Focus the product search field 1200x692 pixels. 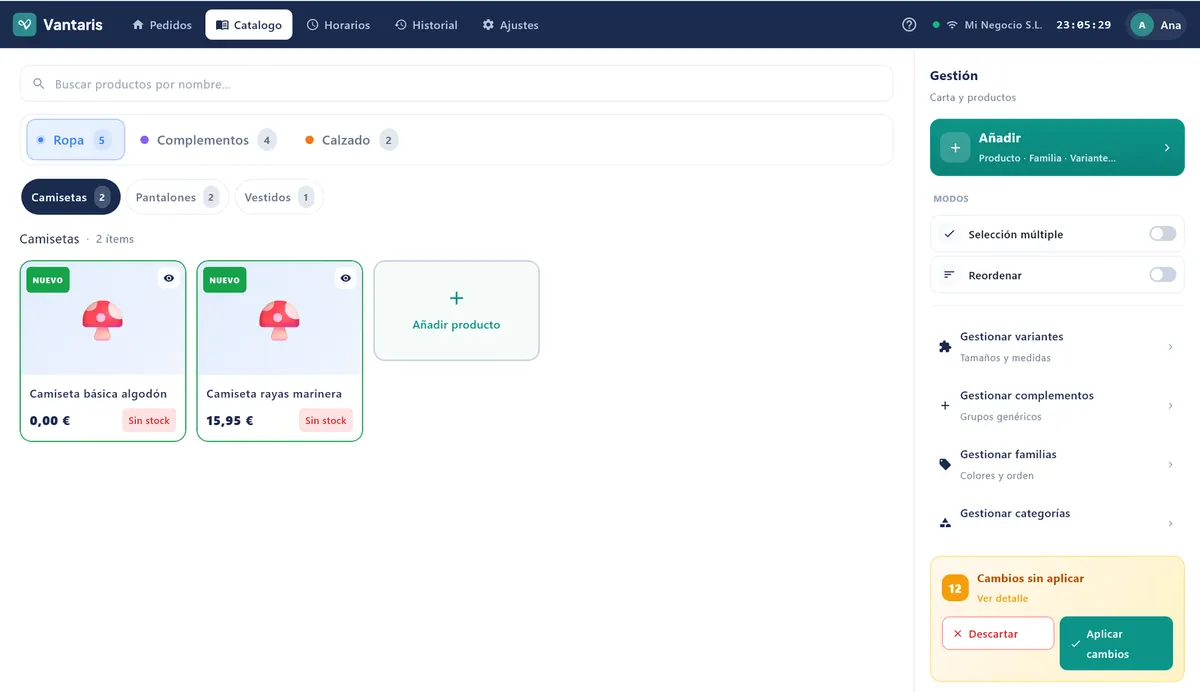(456, 84)
